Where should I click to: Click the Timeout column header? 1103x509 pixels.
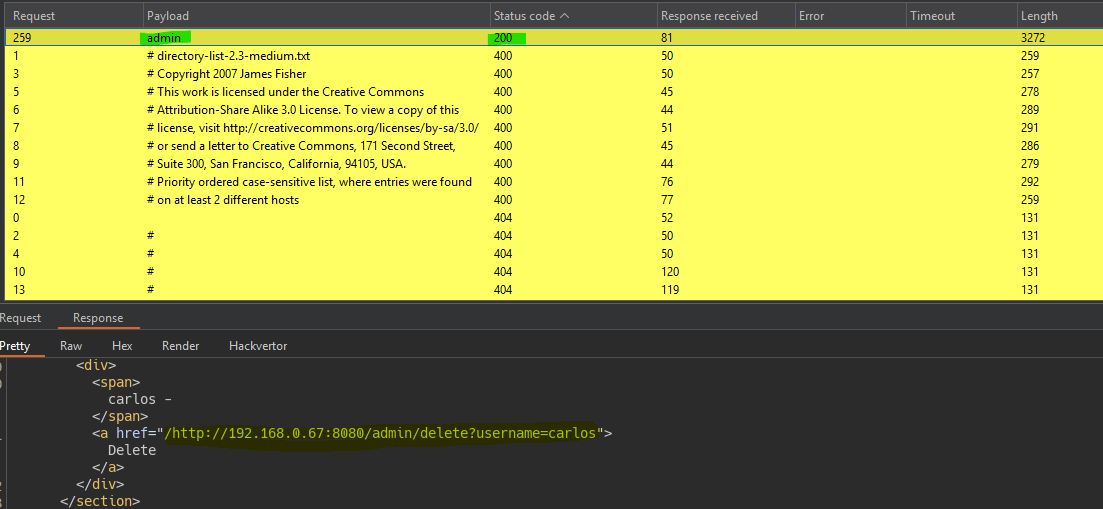[932, 16]
